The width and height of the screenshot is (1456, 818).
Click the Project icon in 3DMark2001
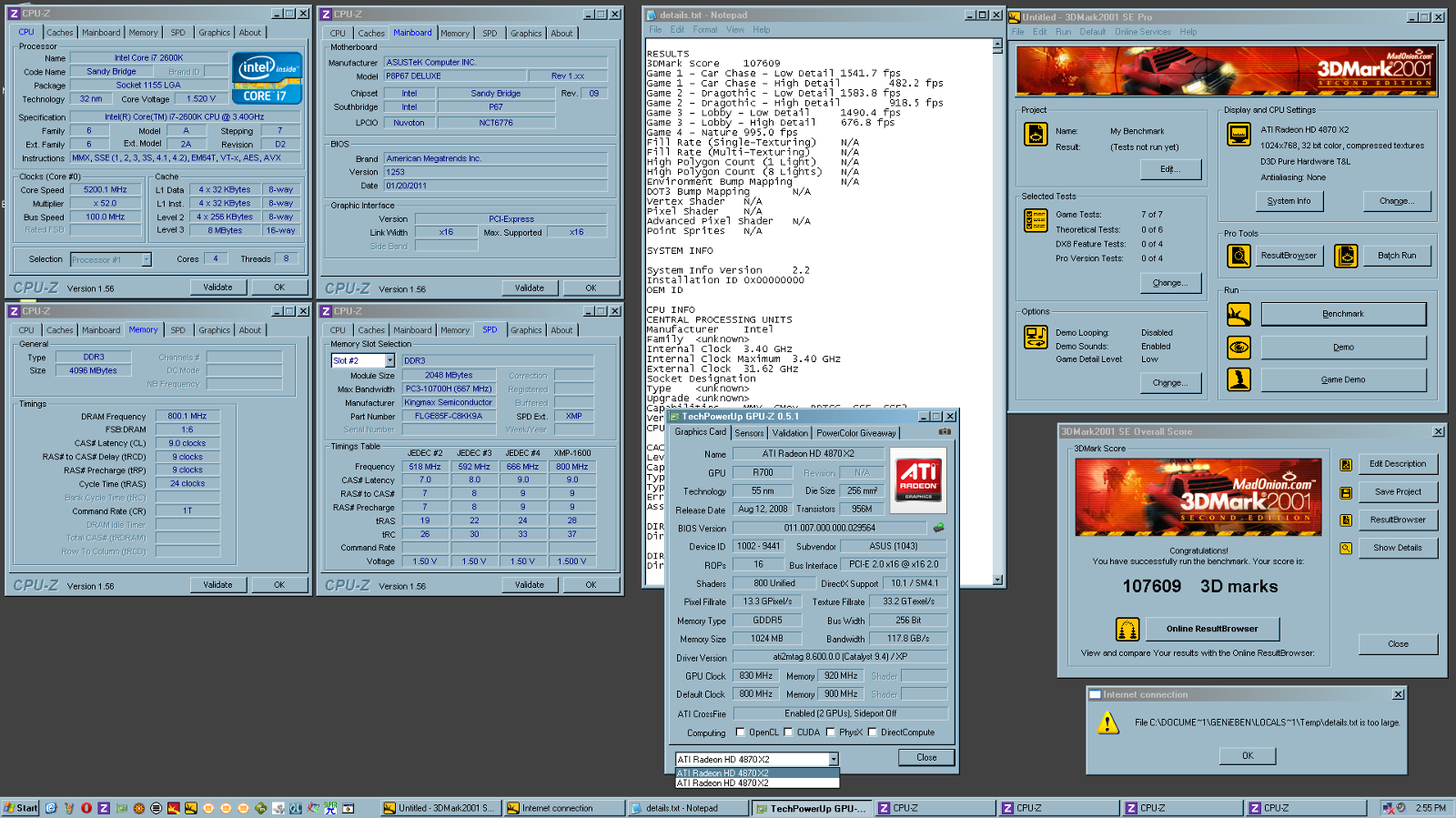pyautogui.click(x=1036, y=134)
